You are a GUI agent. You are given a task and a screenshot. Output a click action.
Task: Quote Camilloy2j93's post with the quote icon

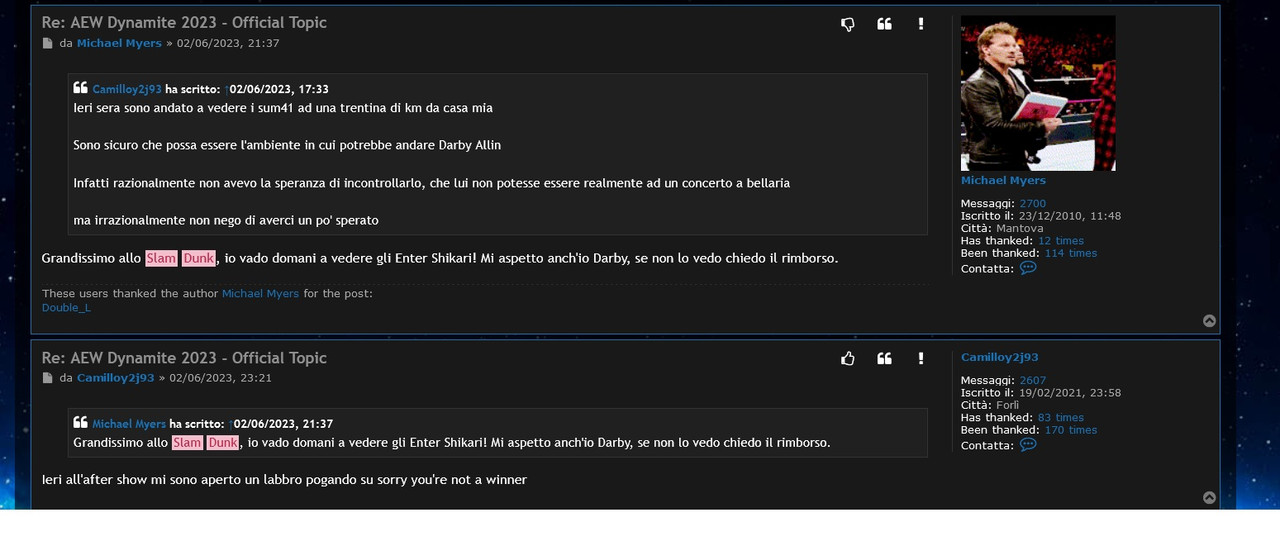884,358
